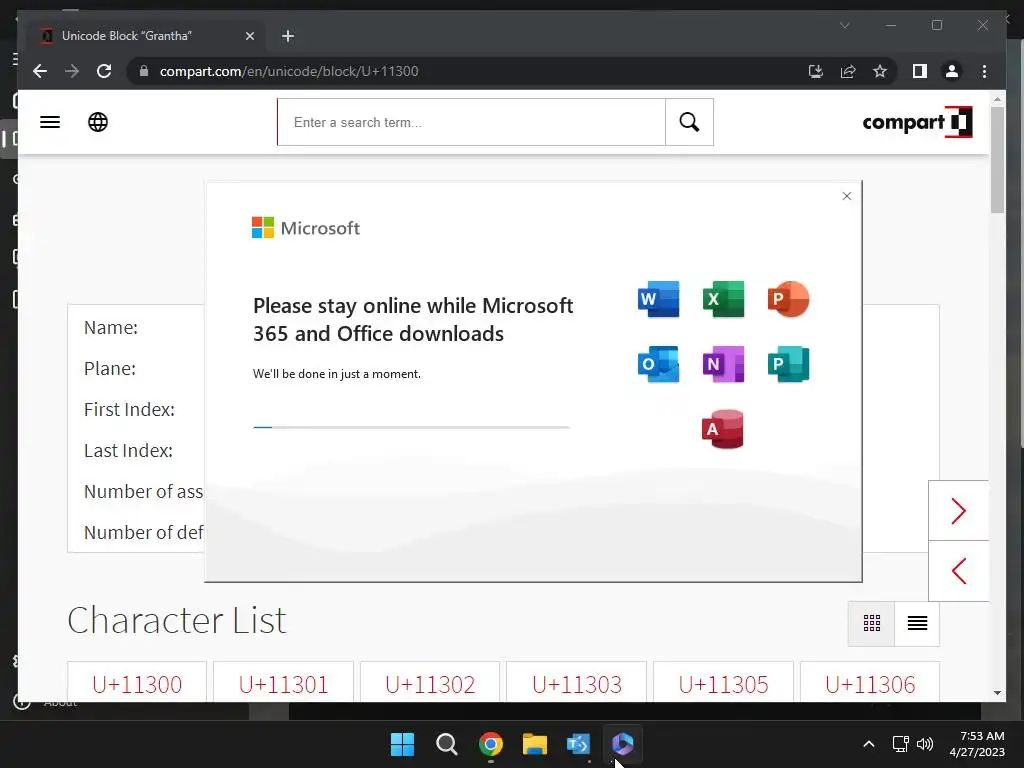Switch character list to grid view

pyautogui.click(x=871, y=623)
